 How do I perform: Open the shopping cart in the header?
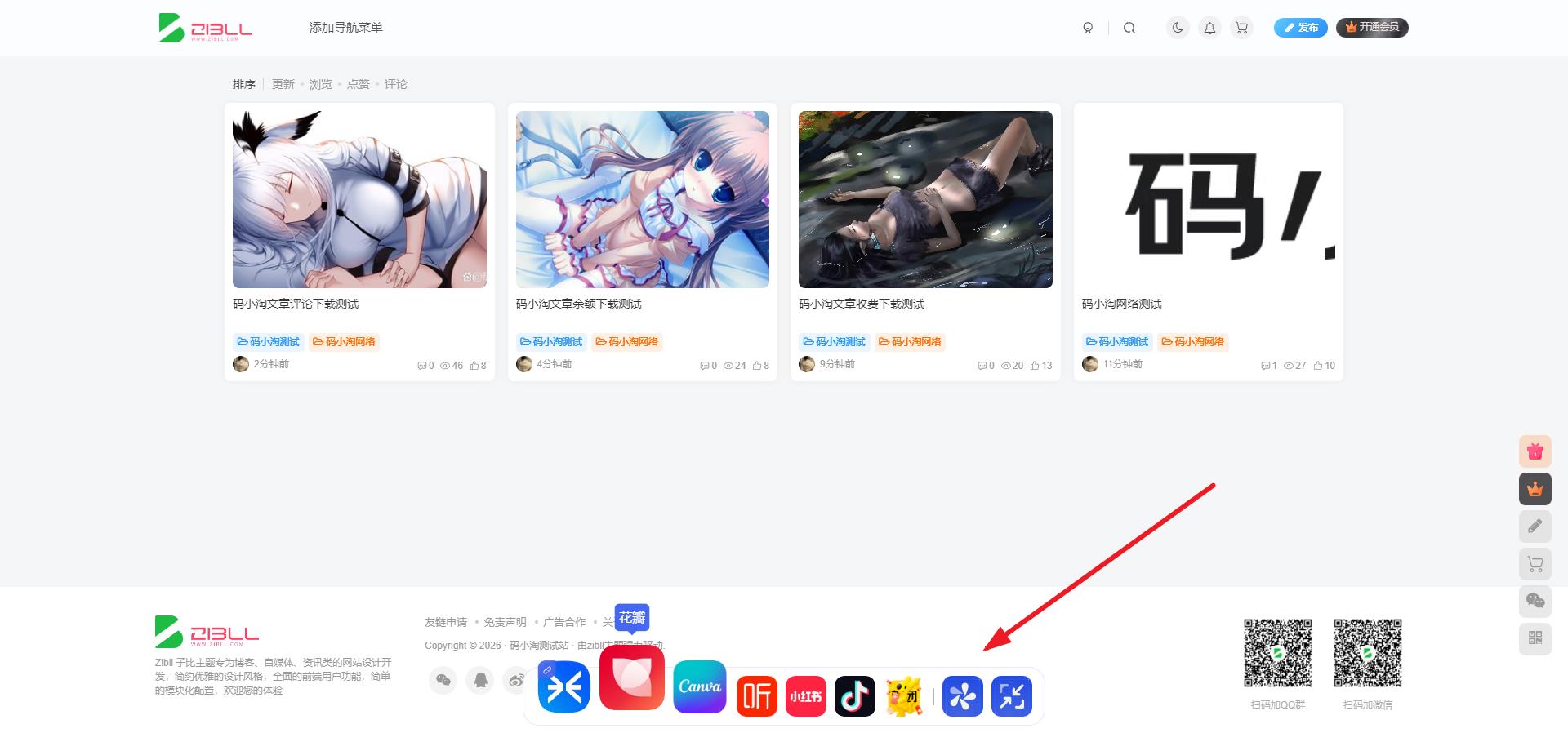point(1242,27)
